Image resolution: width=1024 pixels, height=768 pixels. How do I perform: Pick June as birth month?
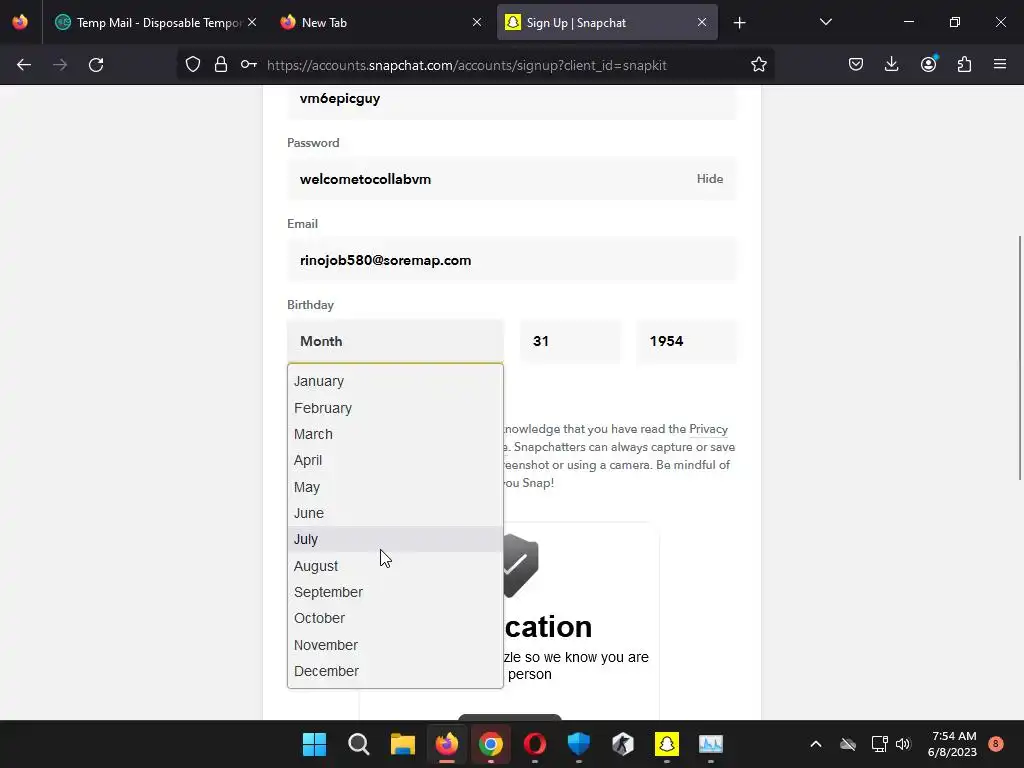coord(395,513)
